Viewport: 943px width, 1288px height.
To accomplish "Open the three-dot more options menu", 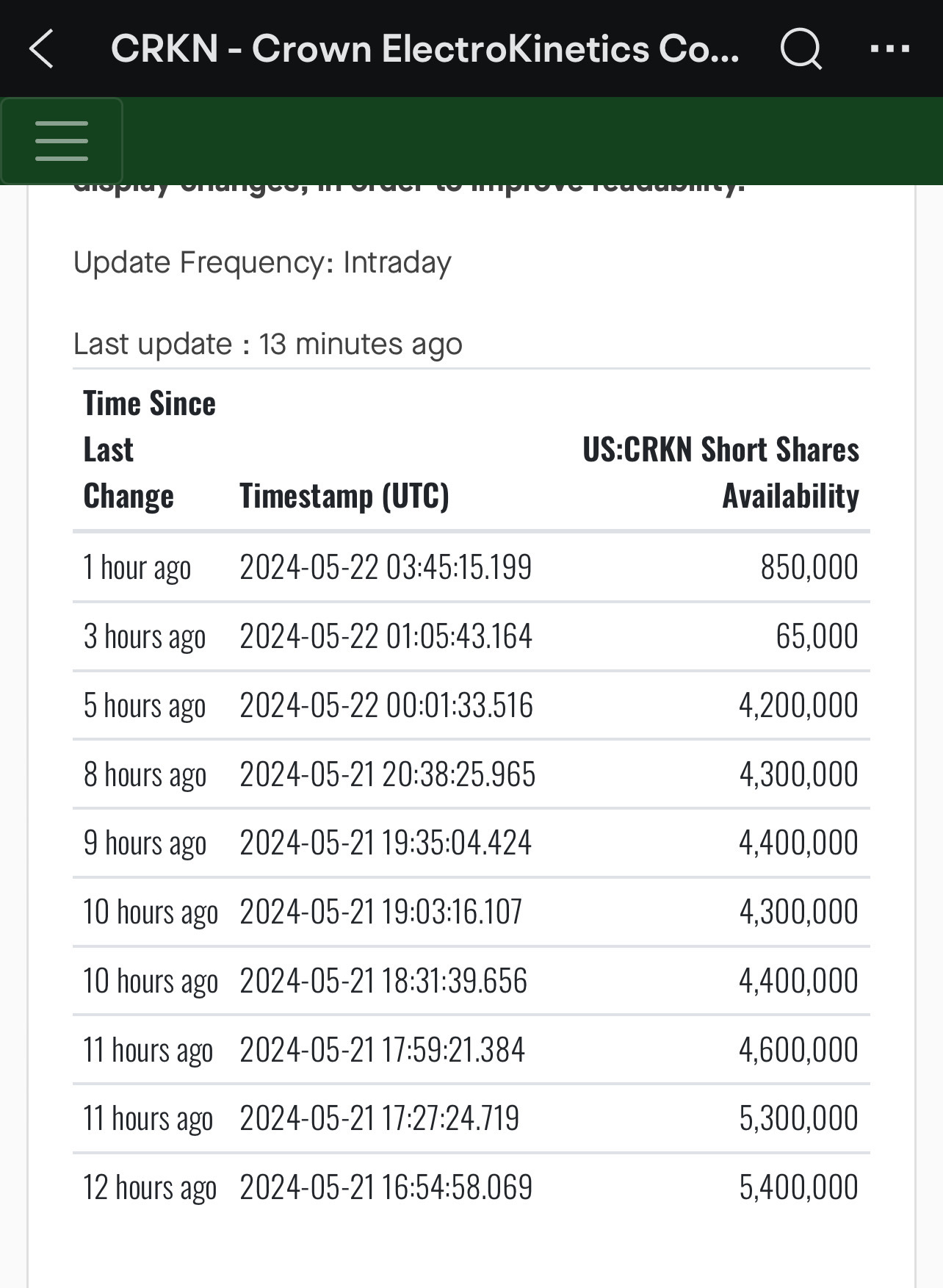I will pyautogui.click(x=889, y=48).
